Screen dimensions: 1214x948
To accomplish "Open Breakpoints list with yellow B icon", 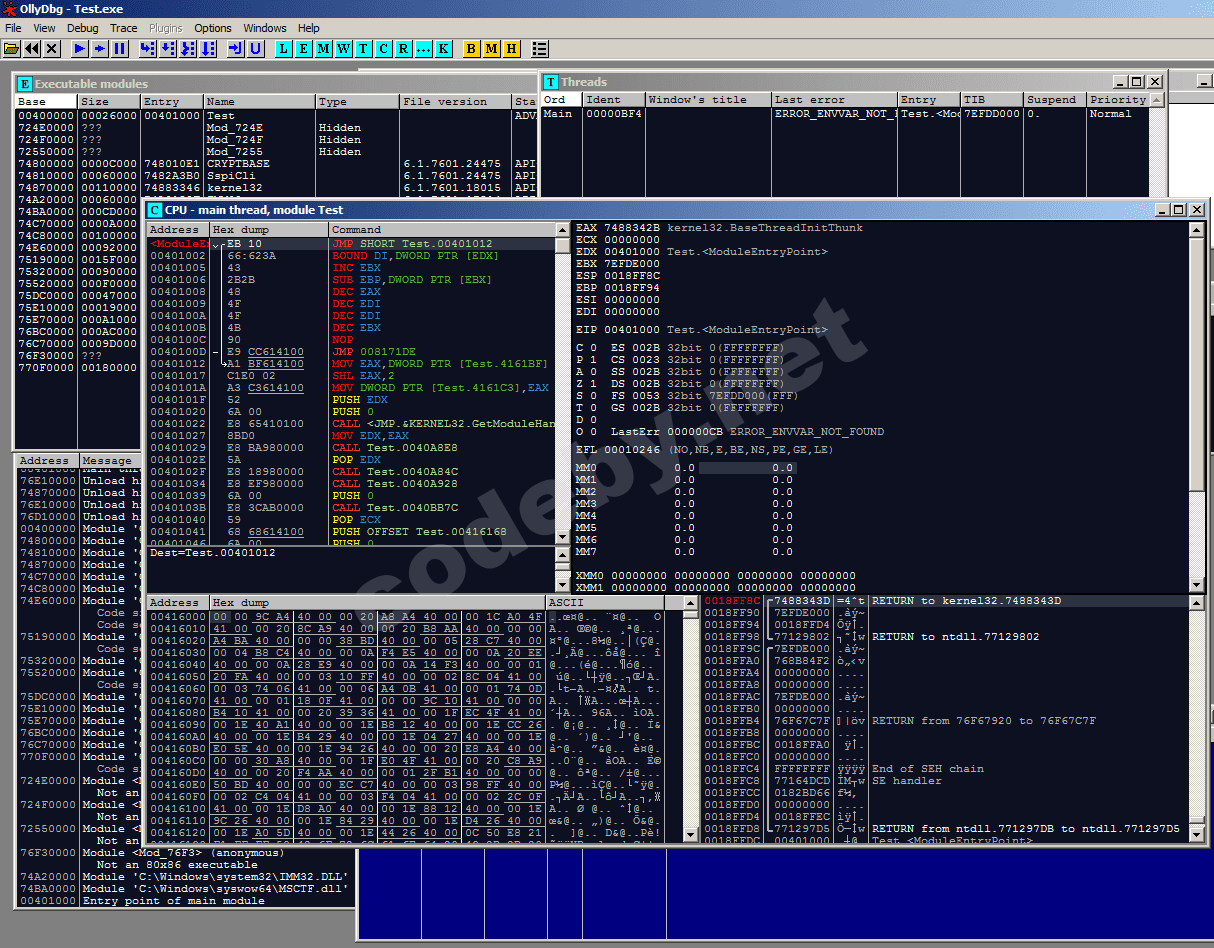I will pos(471,48).
